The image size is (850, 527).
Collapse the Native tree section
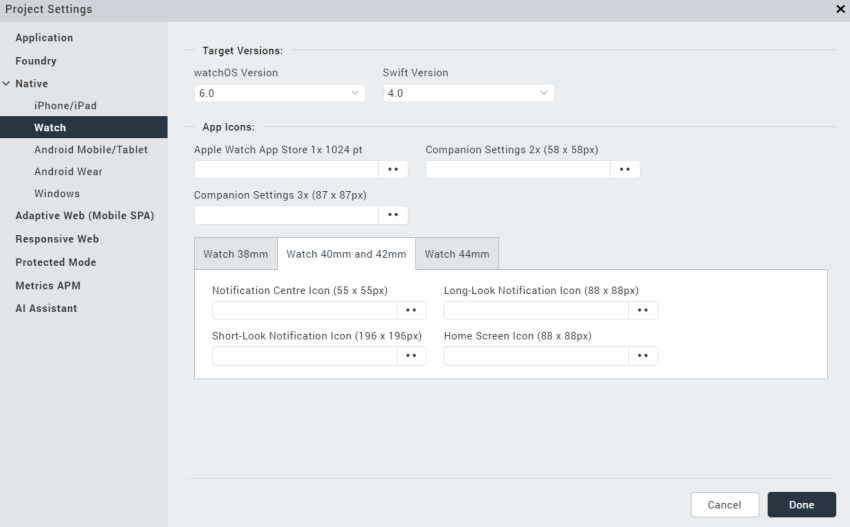[x=7, y=83]
